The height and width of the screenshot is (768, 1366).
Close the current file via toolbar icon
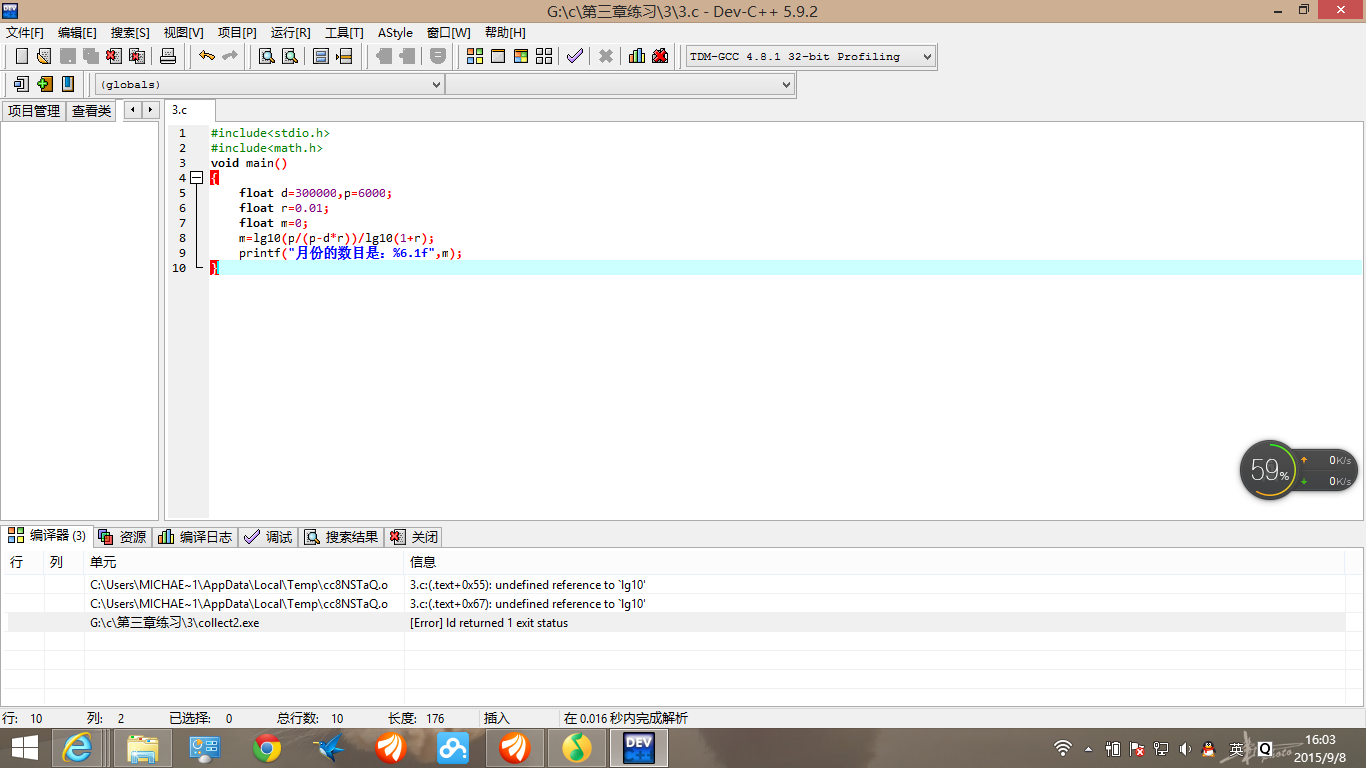114,56
